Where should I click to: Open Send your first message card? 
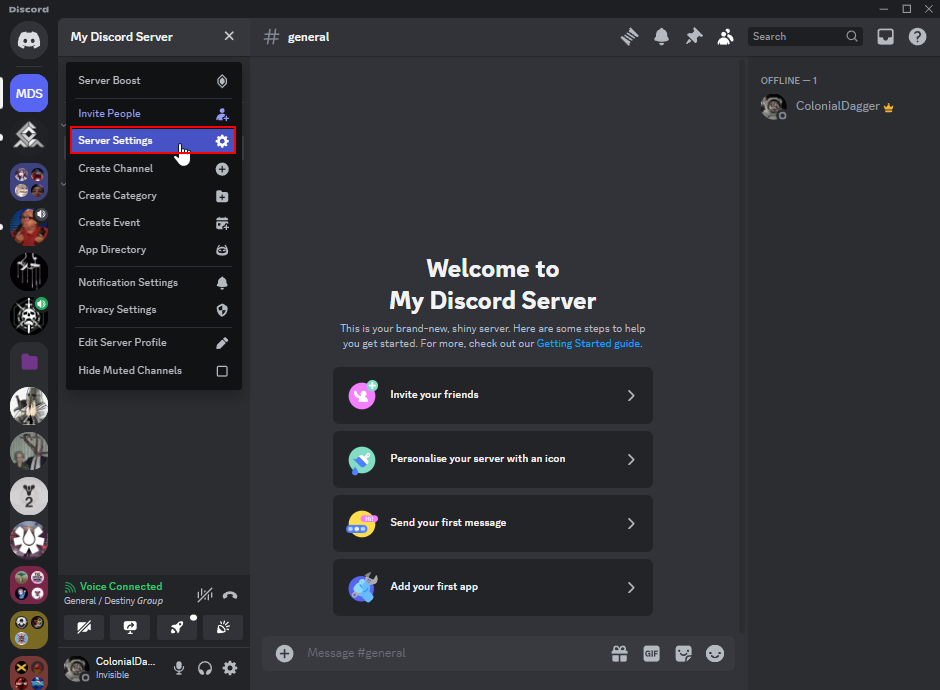(x=493, y=523)
